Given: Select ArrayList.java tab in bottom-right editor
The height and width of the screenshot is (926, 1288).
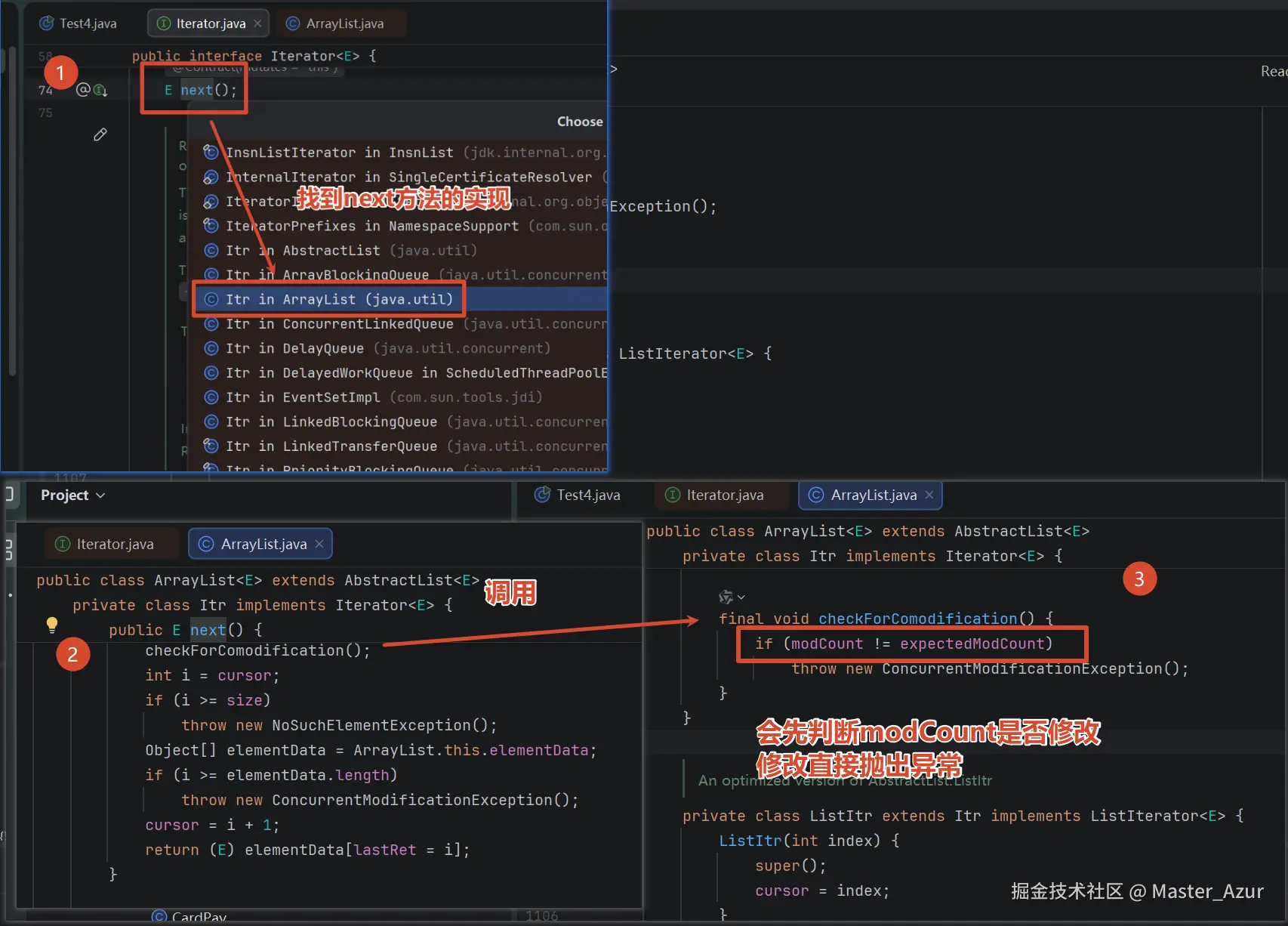Looking at the screenshot, I should [x=870, y=495].
